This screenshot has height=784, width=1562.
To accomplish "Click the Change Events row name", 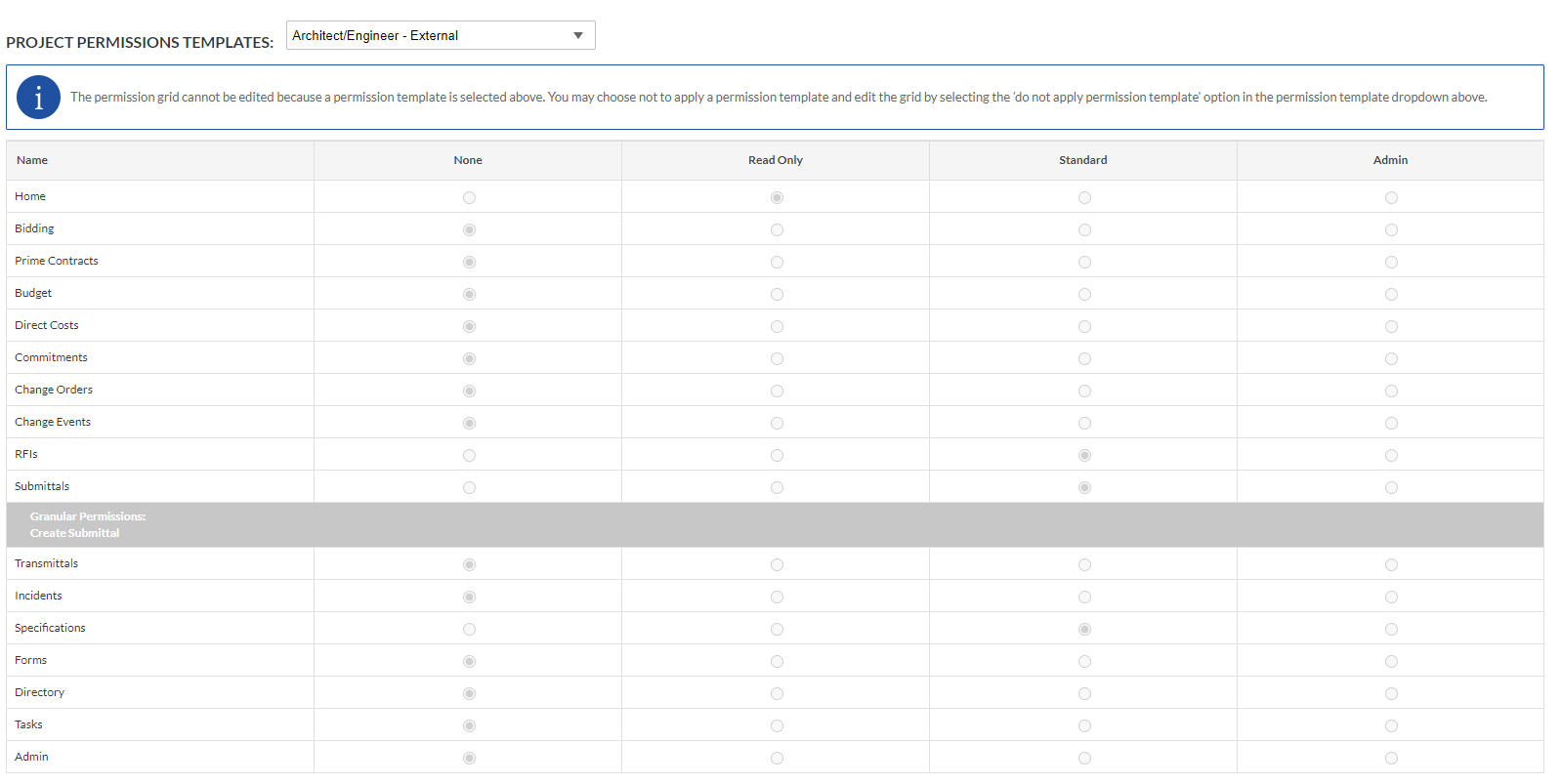I will [x=53, y=422].
